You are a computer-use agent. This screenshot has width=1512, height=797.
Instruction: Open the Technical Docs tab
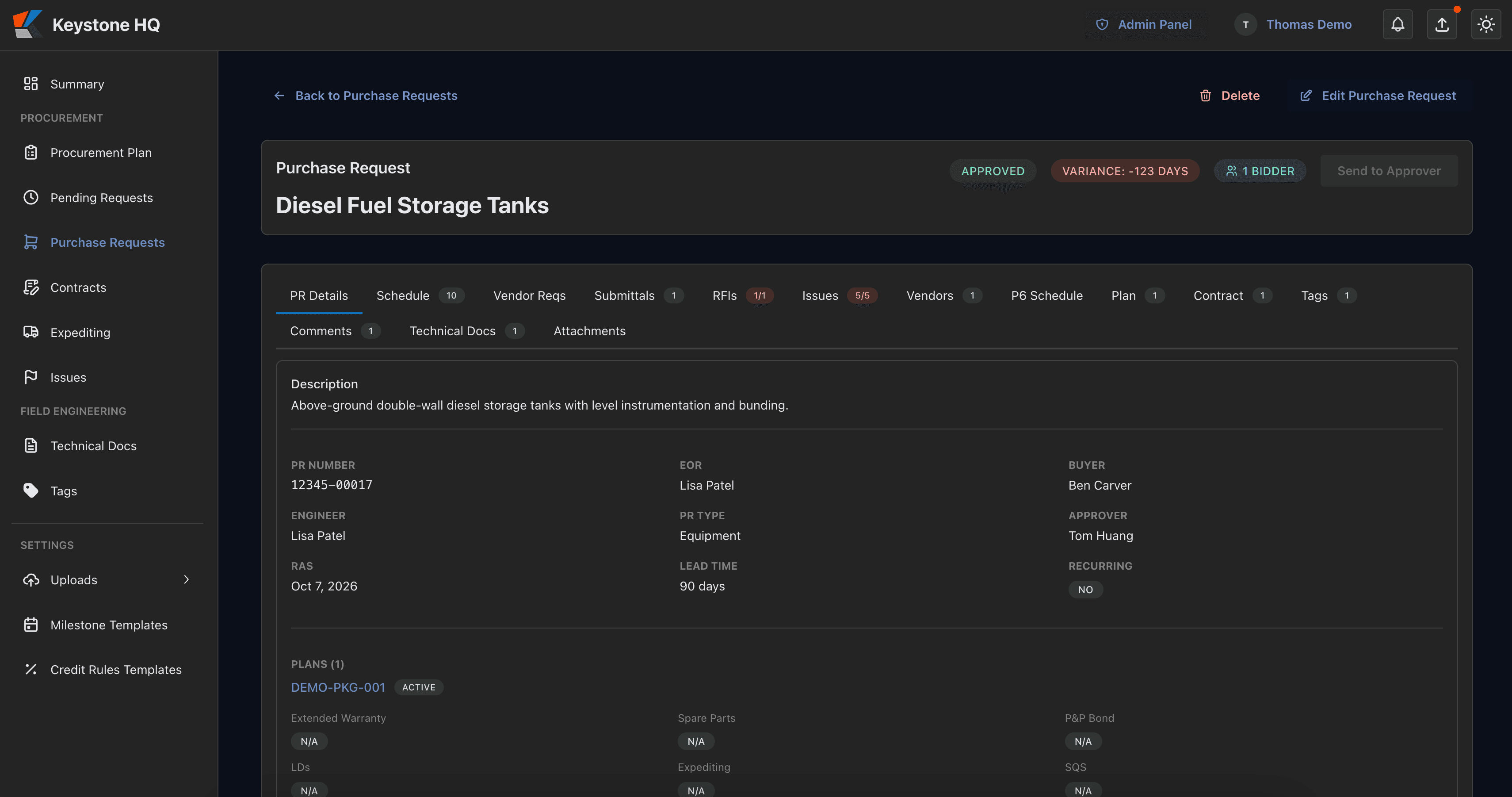(x=466, y=331)
